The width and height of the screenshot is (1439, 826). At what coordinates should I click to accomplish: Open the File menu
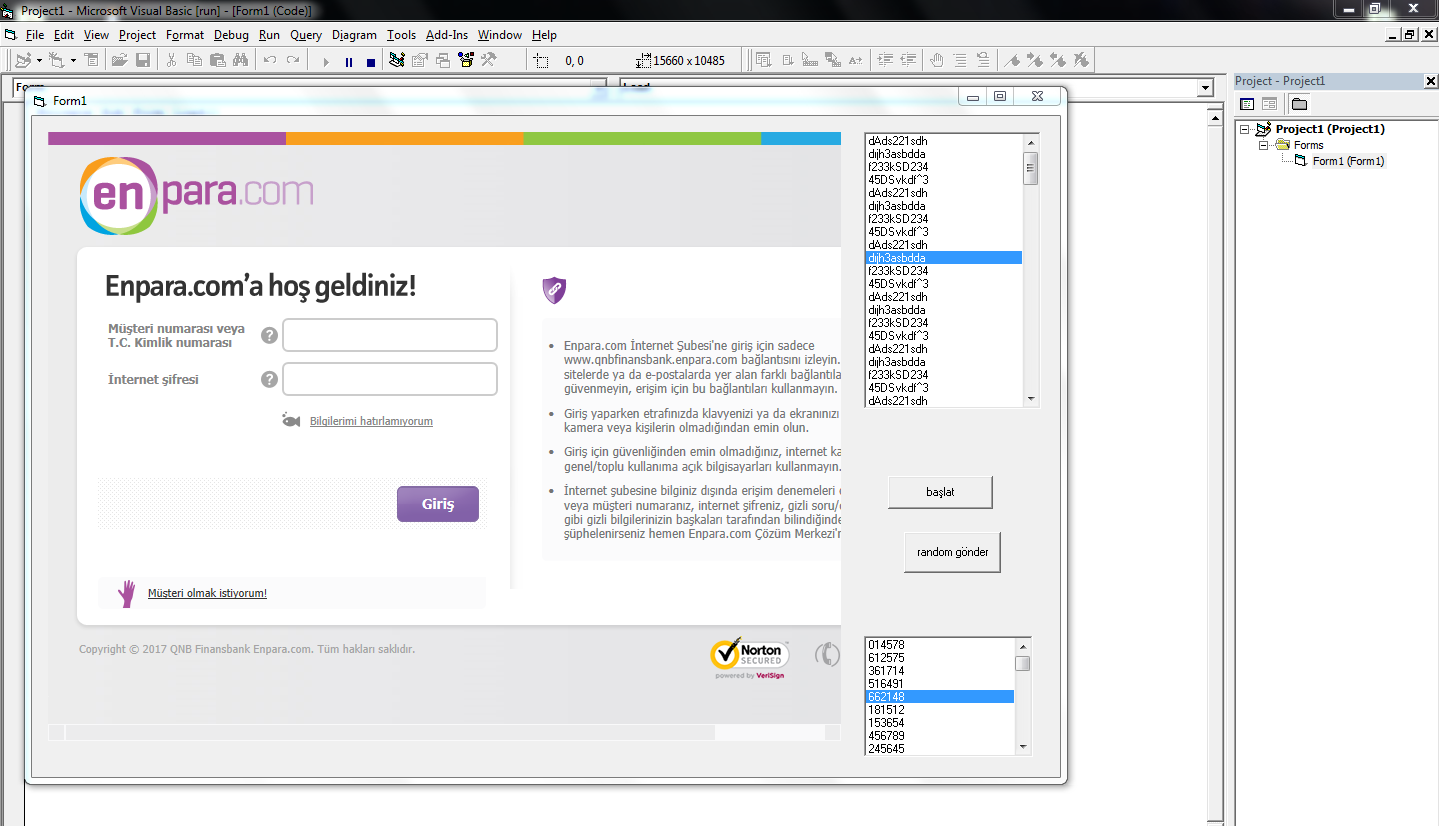[35, 35]
